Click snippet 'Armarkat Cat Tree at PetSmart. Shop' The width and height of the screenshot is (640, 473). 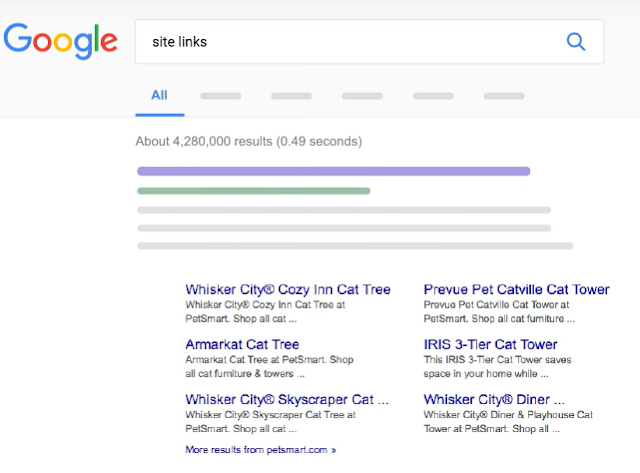coord(269,360)
